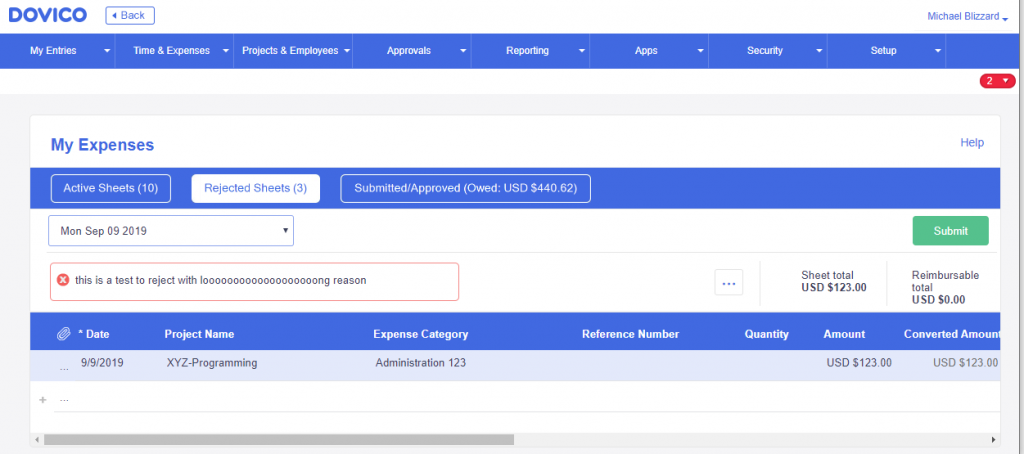Image resolution: width=1024 pixels, height=454 pixels.
Task: Open the Help link
Action: pyautogui.click(x=972, y=142)
